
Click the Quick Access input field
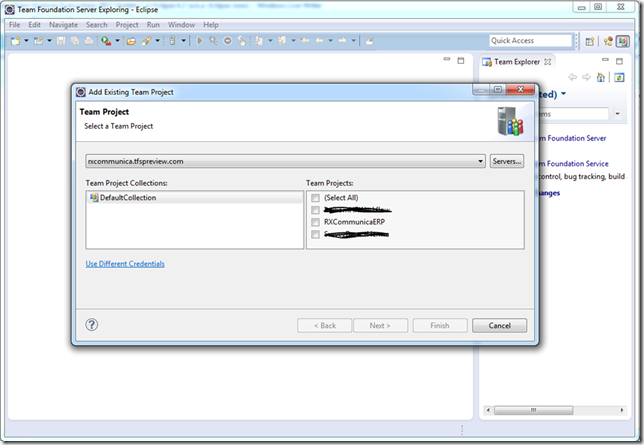click(x=530, y=40)
